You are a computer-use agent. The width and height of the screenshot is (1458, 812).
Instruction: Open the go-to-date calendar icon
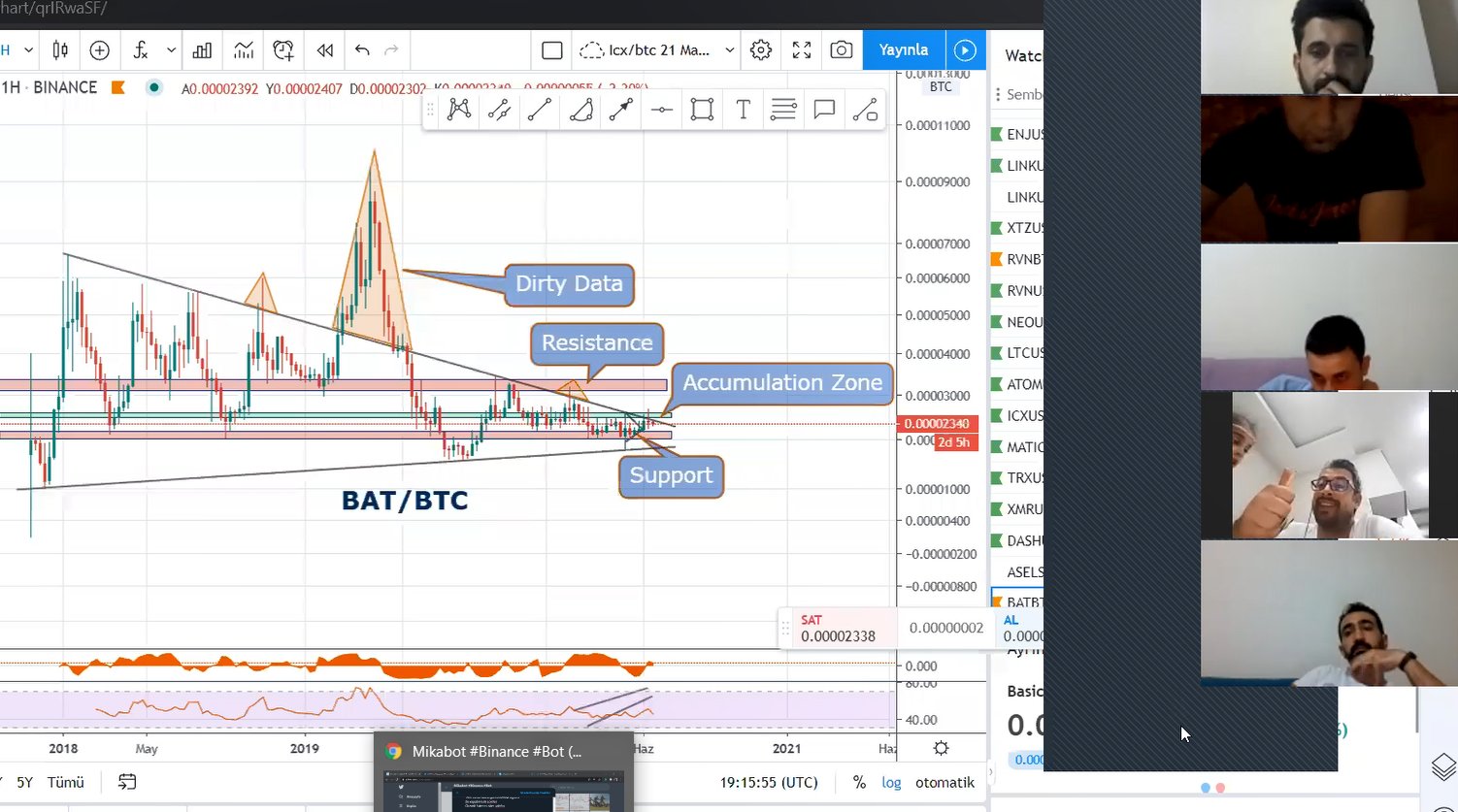127,782
